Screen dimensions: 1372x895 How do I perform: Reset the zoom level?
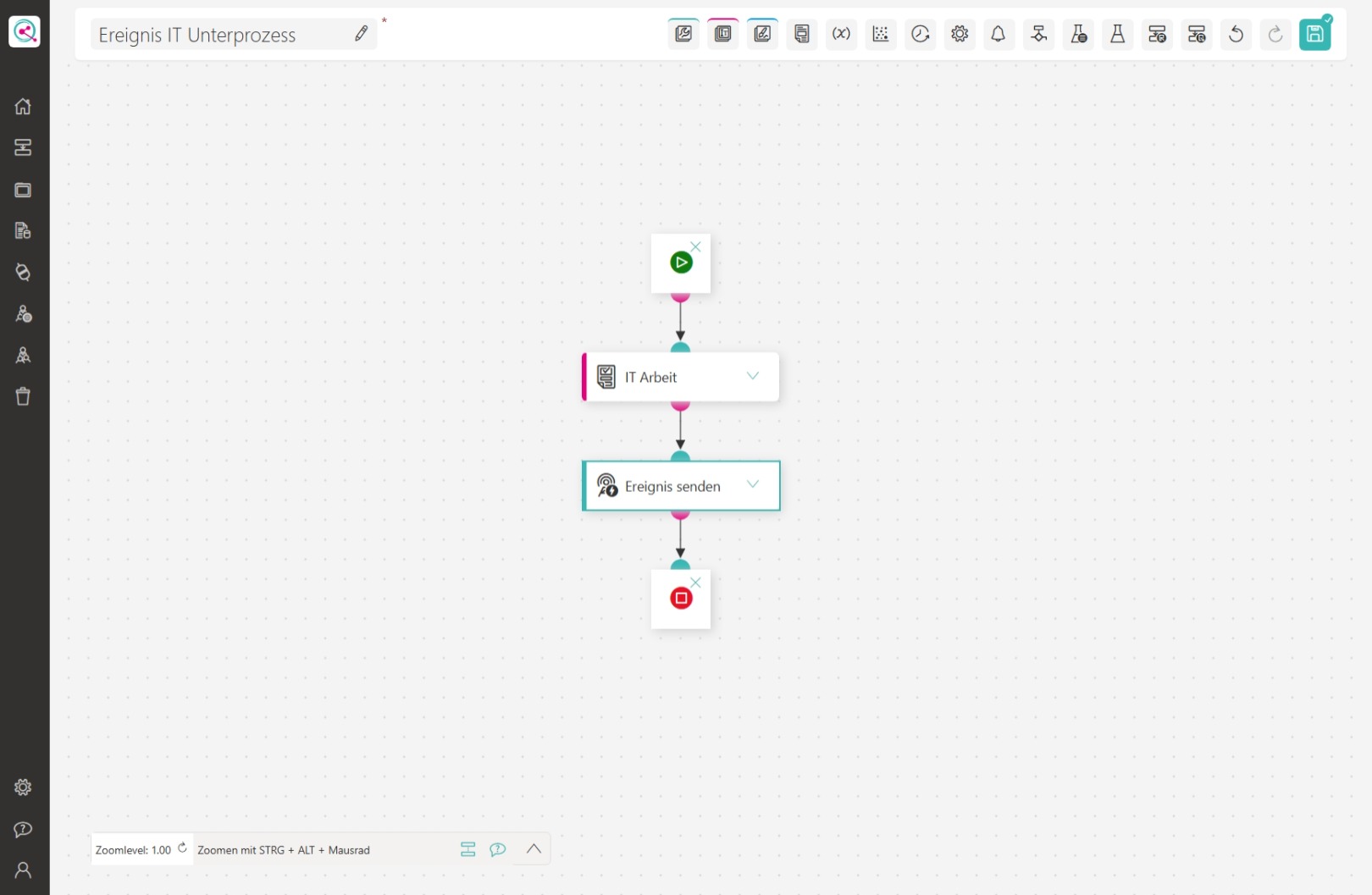[x=182, y=848]
